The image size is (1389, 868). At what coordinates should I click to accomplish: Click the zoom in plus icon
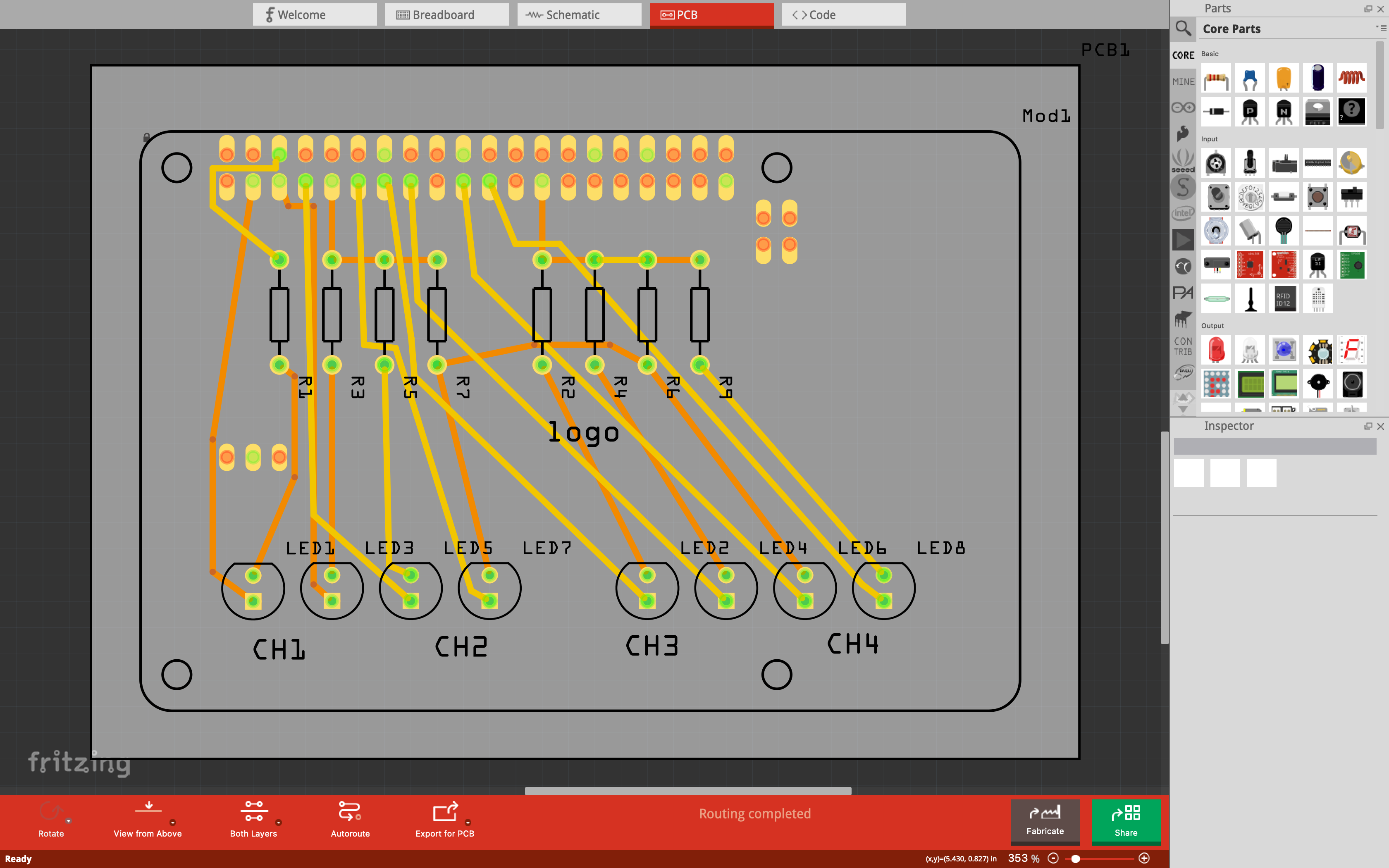[x=1144, y=858]
